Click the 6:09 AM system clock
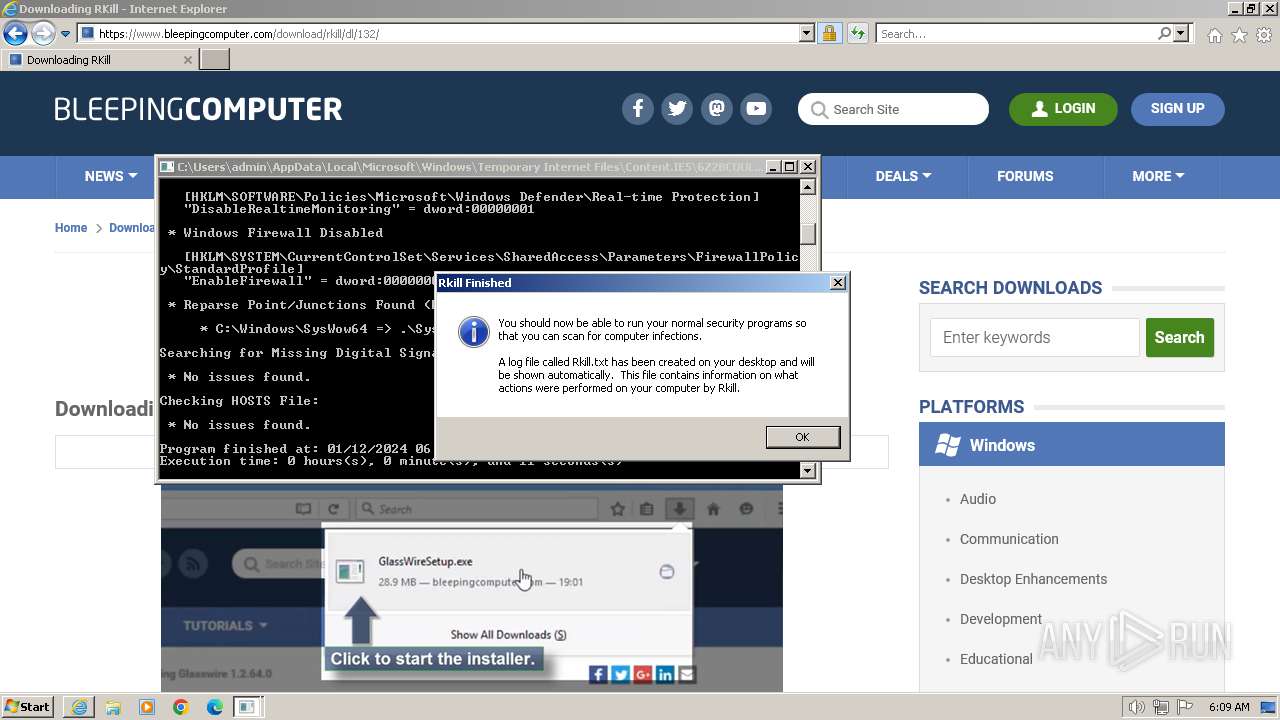The width and height of the screenshot is (1280, 720). tap(1229, 707)
